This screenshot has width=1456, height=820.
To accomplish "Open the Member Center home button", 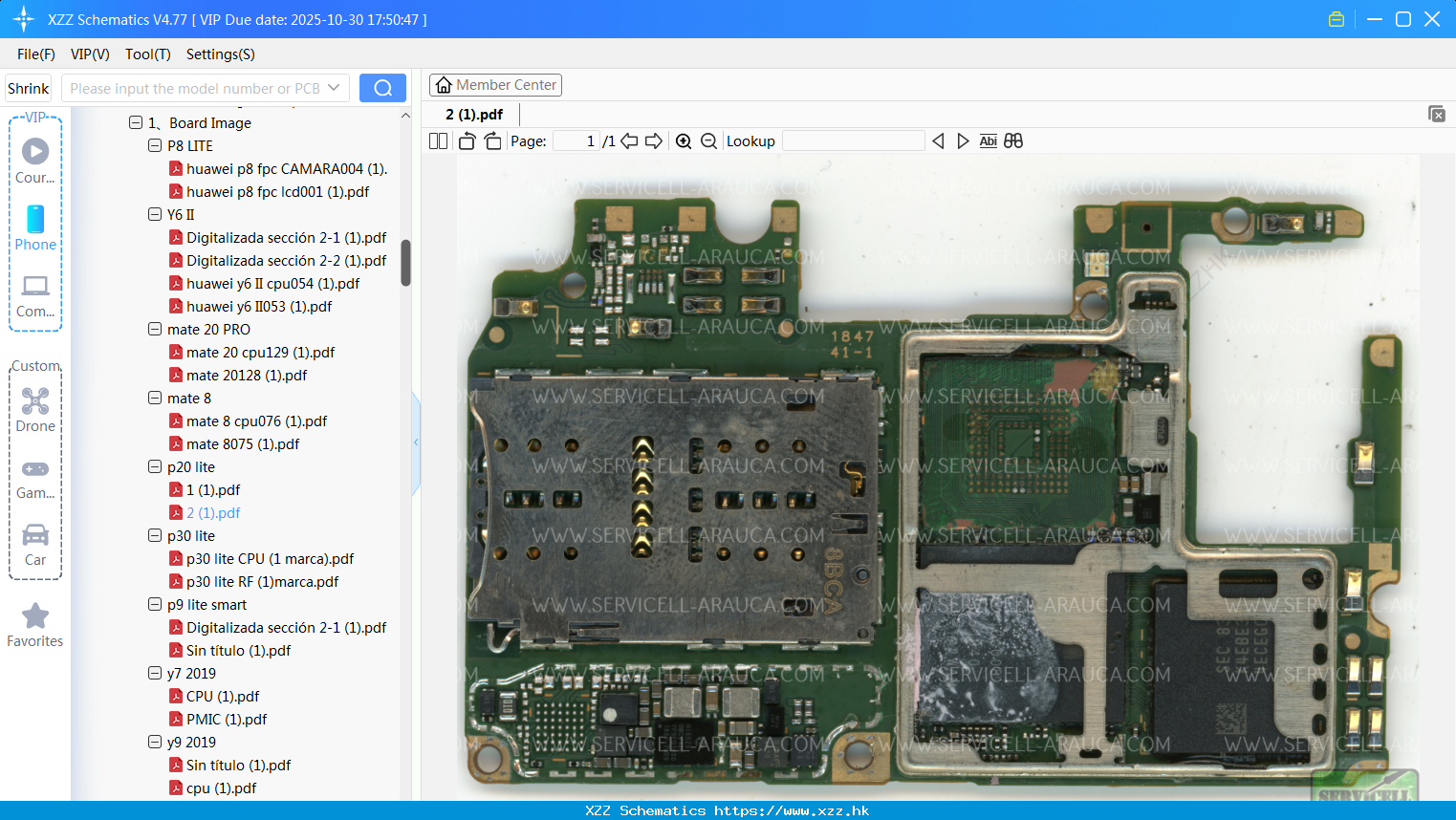I will point(495,85).
